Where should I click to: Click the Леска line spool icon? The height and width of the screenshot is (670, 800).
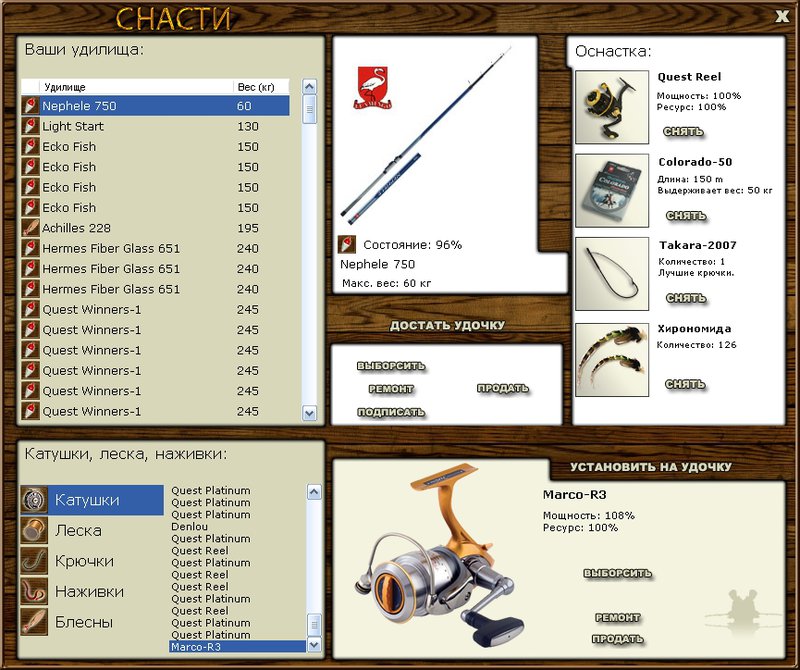(34, 530)
